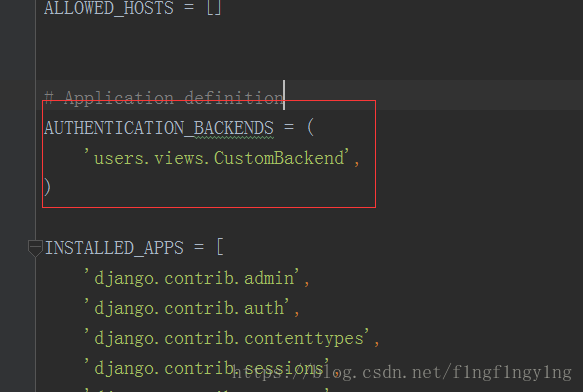The width and height of the screenshot is (583, 392).
Task: Click the 'django.contrib.contenttypes' entry
Action: 227,338
